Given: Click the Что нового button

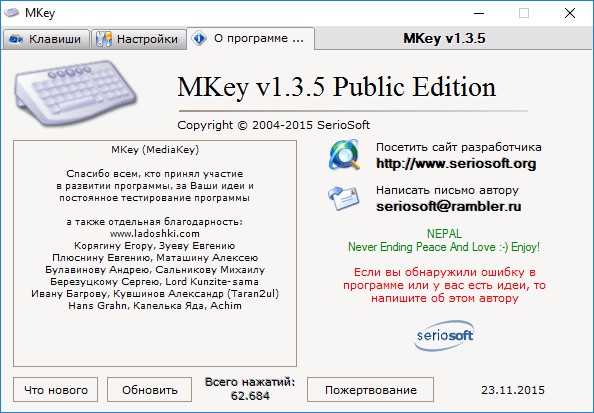Looking at the screenshot, I should 56,390.
